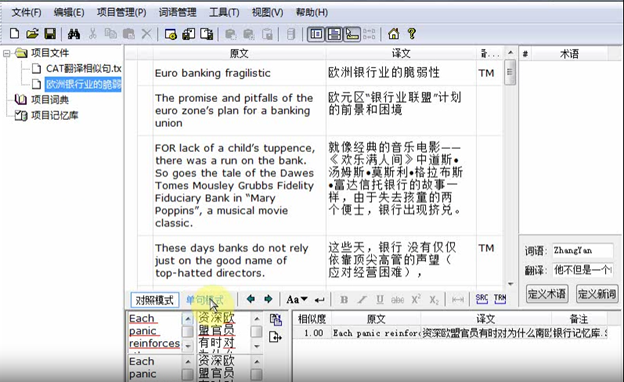Toggle Bold formatting

point(344,300)
